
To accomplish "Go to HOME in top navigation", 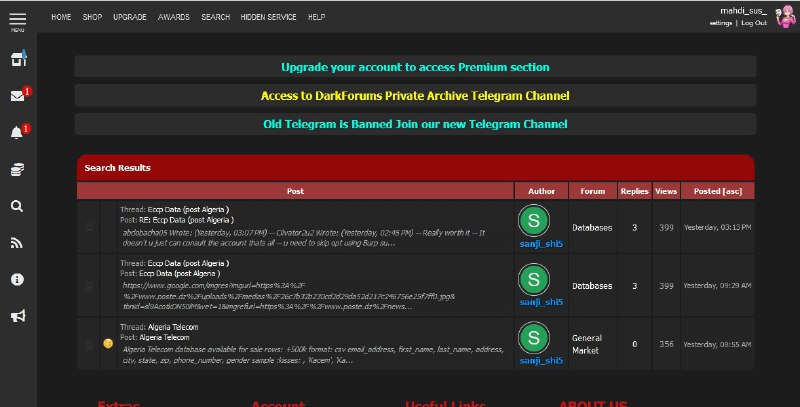I will pos(61,17).
